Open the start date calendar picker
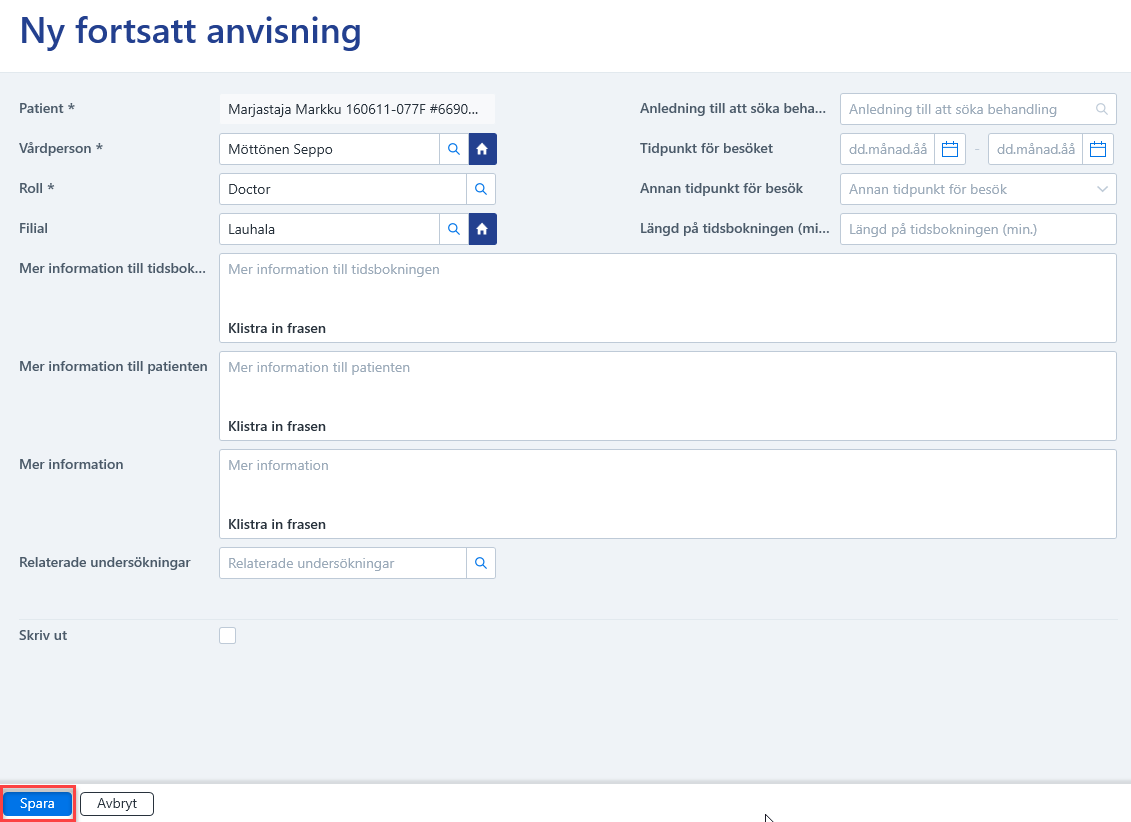1131x822 pixels. 950,149
